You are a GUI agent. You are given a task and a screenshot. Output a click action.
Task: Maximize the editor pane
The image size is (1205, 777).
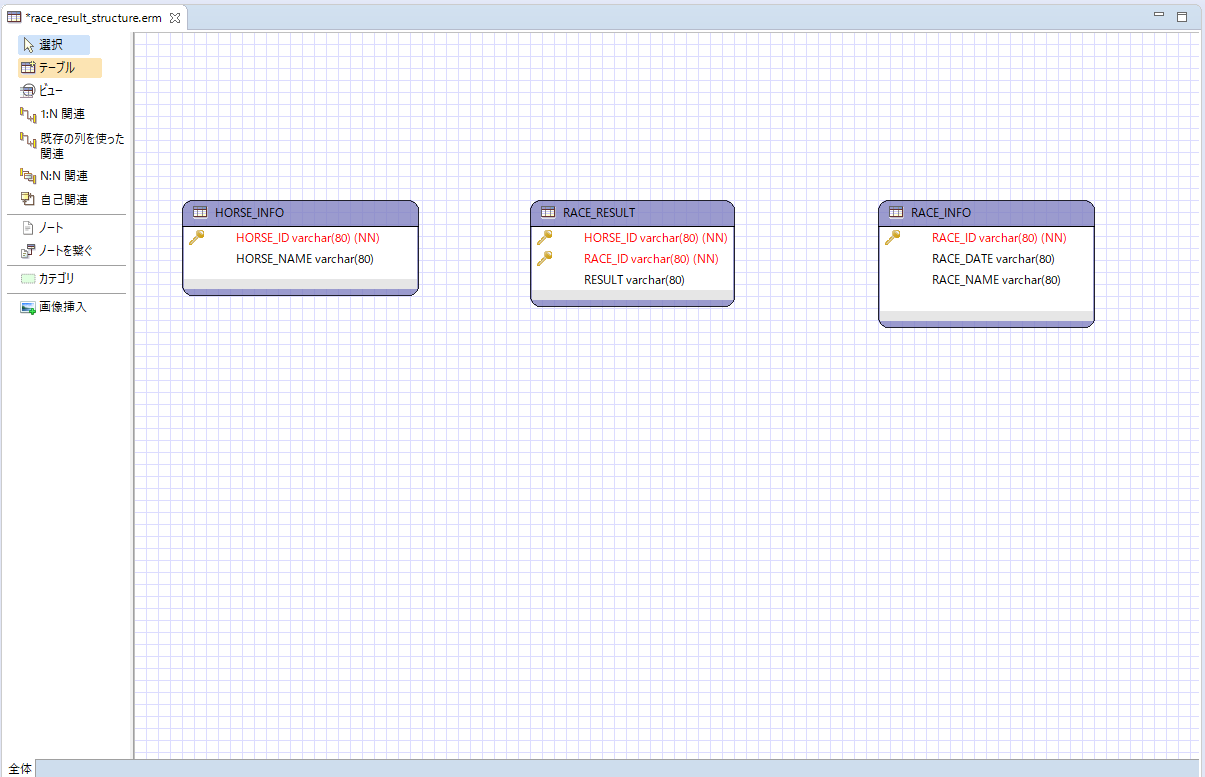[1182, 16]
